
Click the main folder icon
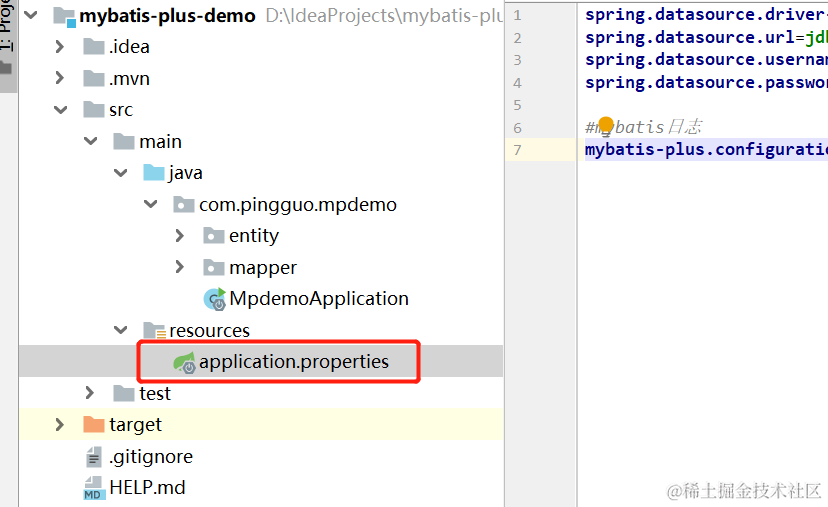click(124, 141)
